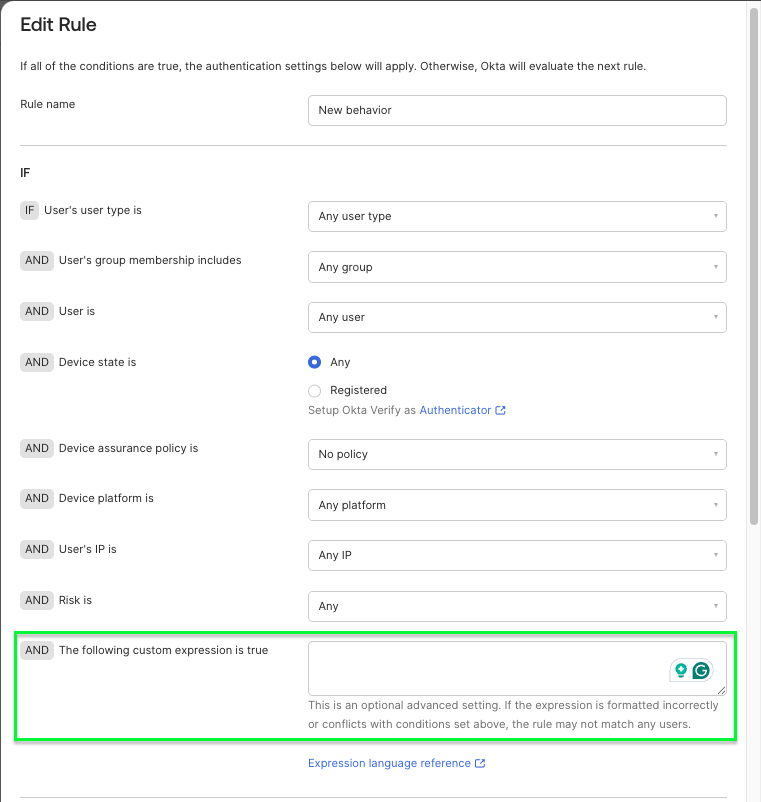Select the Any device state radio button
The width and height of the screenshot is (761, 802).
click(315, 363)
